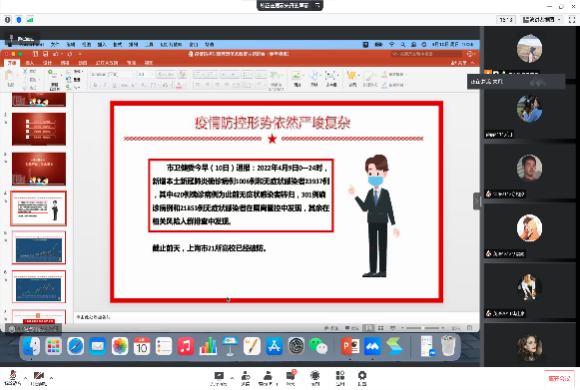Click the red leave meeting button
This screenshot has height=390, width=580.
559,378
